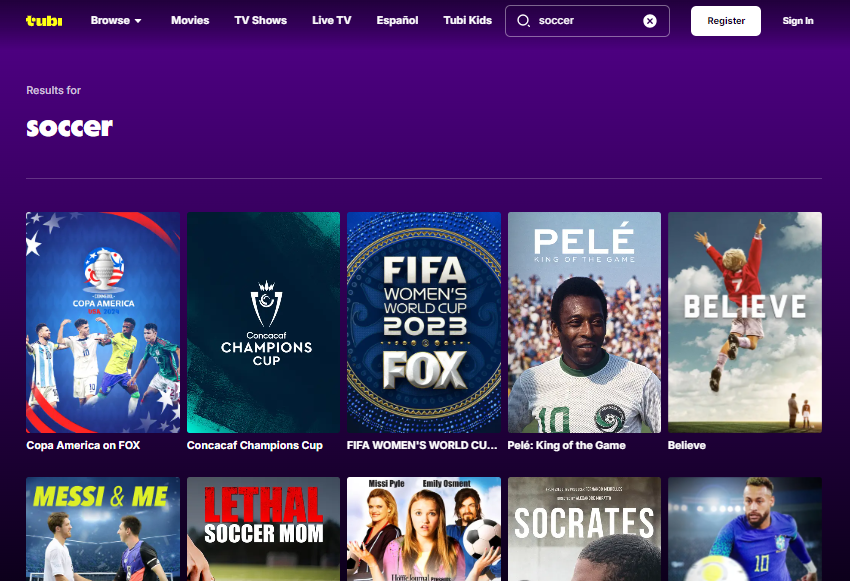This screenshot has width=850, height=581.
Task: Open the Concacaf Champions Cup poster
Action: (x=263, y=322)
